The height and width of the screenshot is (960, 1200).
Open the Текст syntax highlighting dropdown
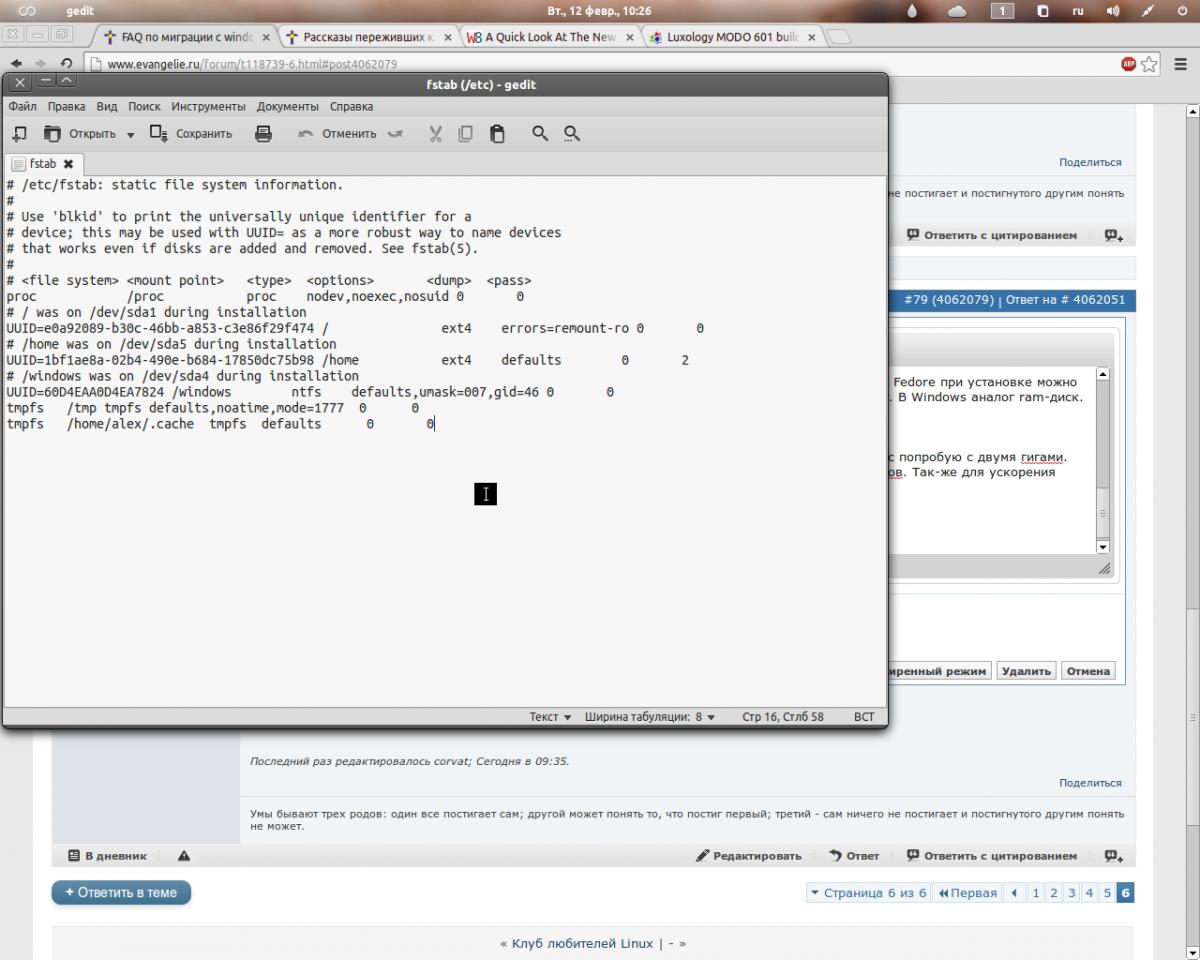(550, 717)
